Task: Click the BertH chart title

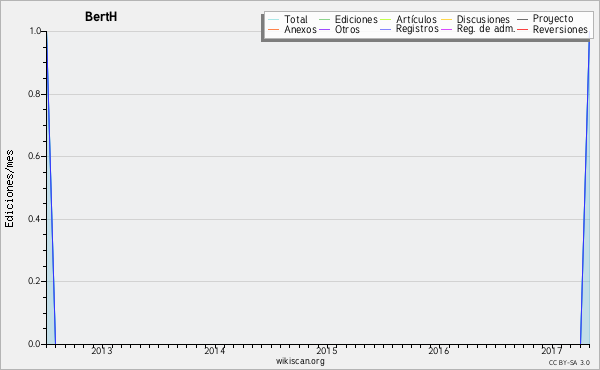Action: [101, 17]
